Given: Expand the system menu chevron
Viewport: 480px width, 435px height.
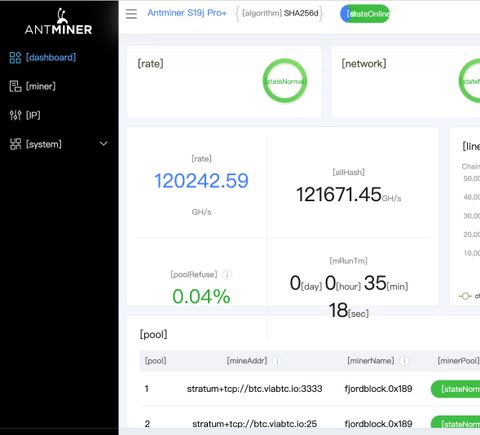Looking at the screenshot, I should click(x=104, y=144).
